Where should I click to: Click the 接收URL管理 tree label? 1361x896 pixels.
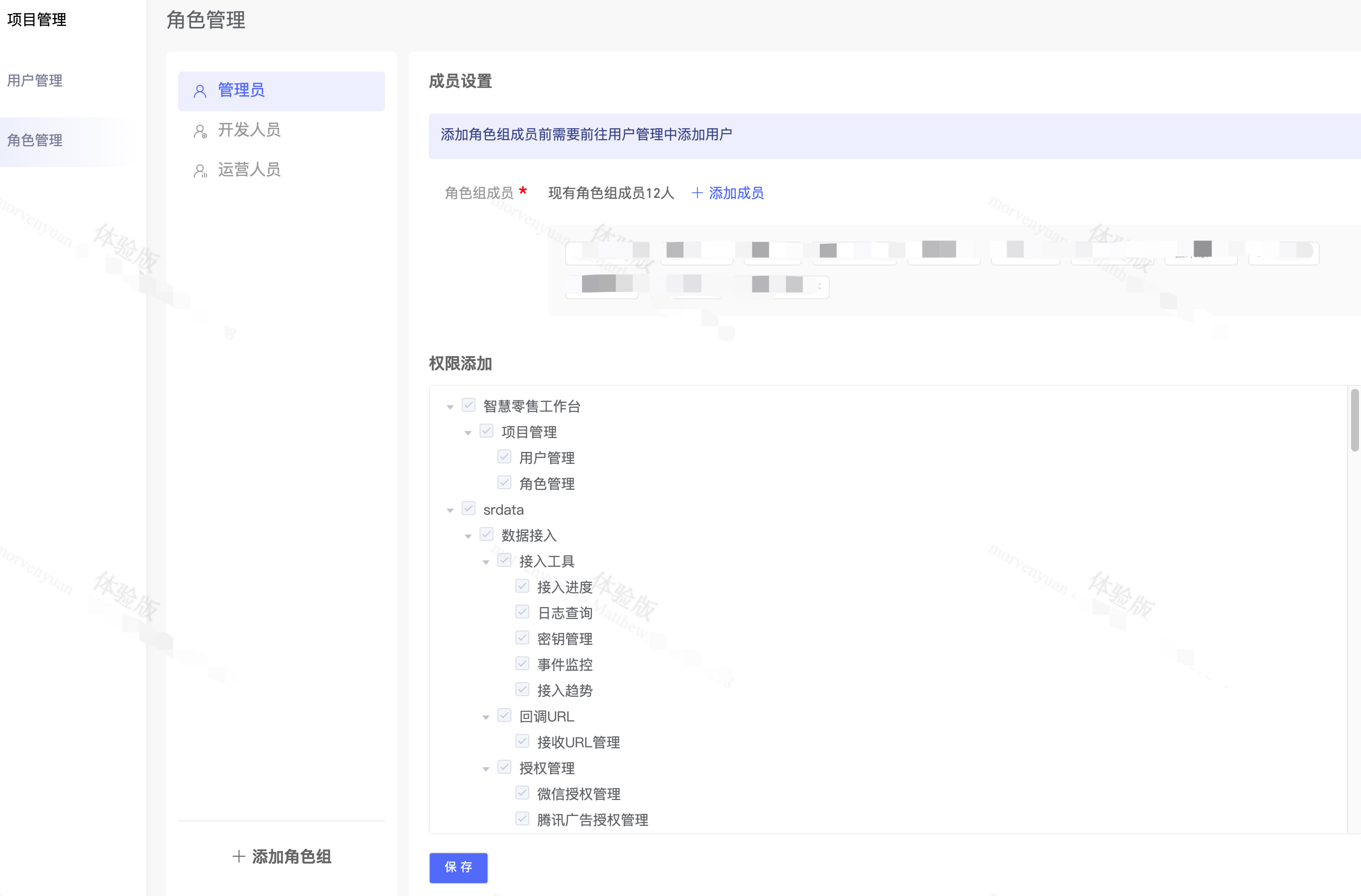[x=579, y=742]
